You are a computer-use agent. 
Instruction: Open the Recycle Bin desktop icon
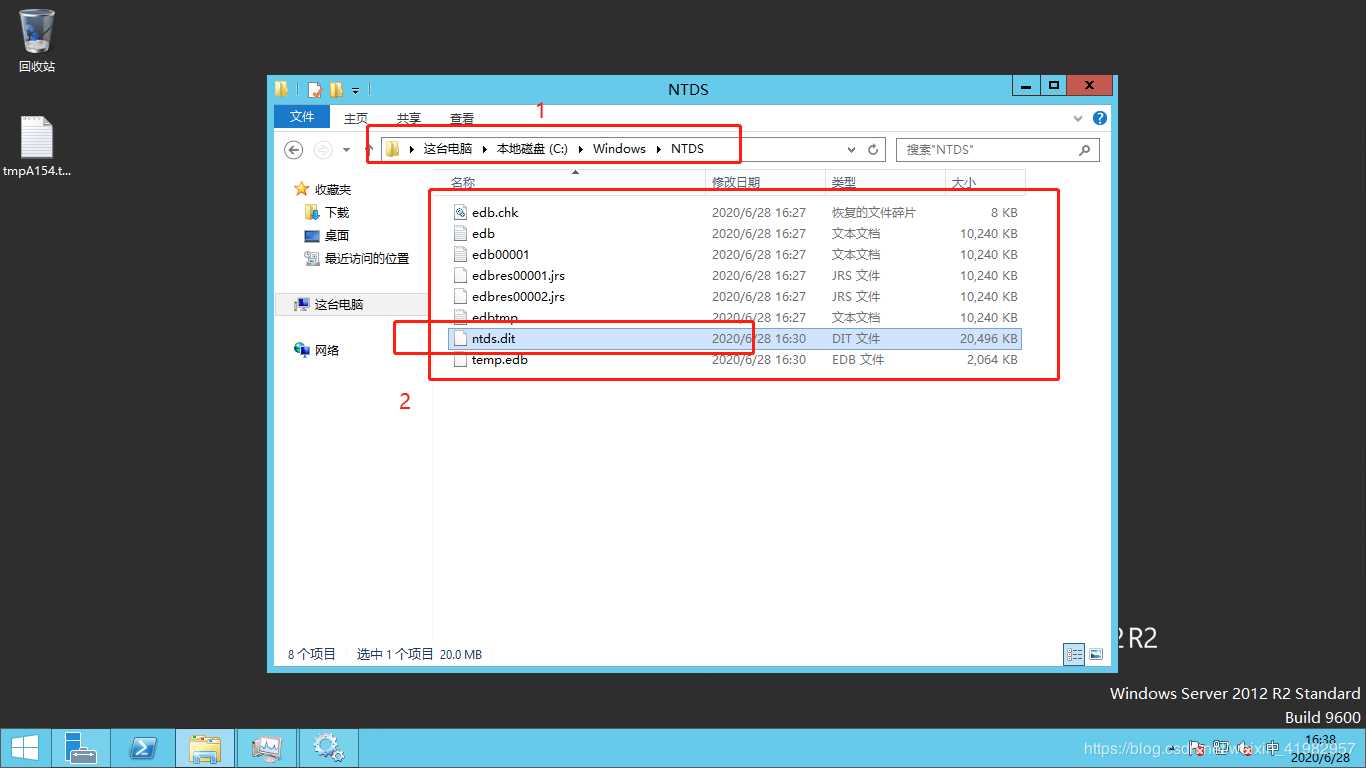[37, 41]
